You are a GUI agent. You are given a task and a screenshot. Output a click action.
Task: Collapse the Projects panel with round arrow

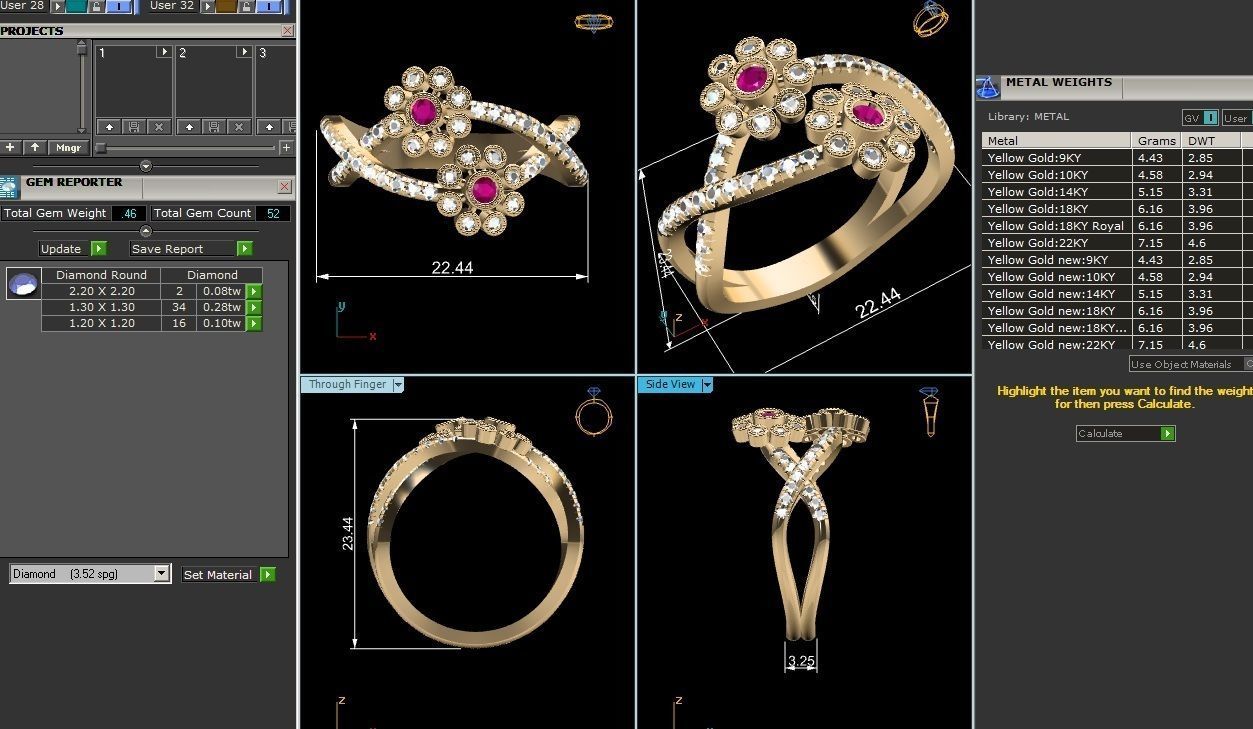click(146, 166)
